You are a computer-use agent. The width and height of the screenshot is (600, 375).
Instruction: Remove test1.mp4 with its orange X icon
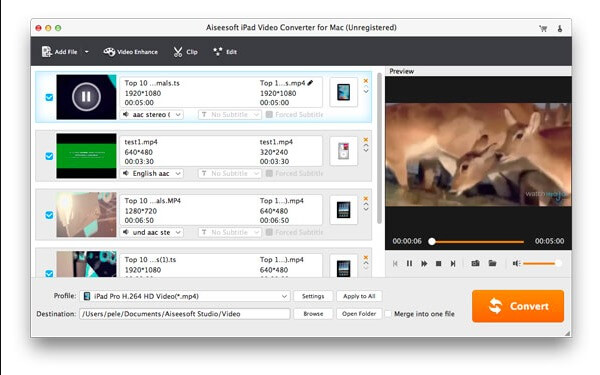(x=366, y=140)
